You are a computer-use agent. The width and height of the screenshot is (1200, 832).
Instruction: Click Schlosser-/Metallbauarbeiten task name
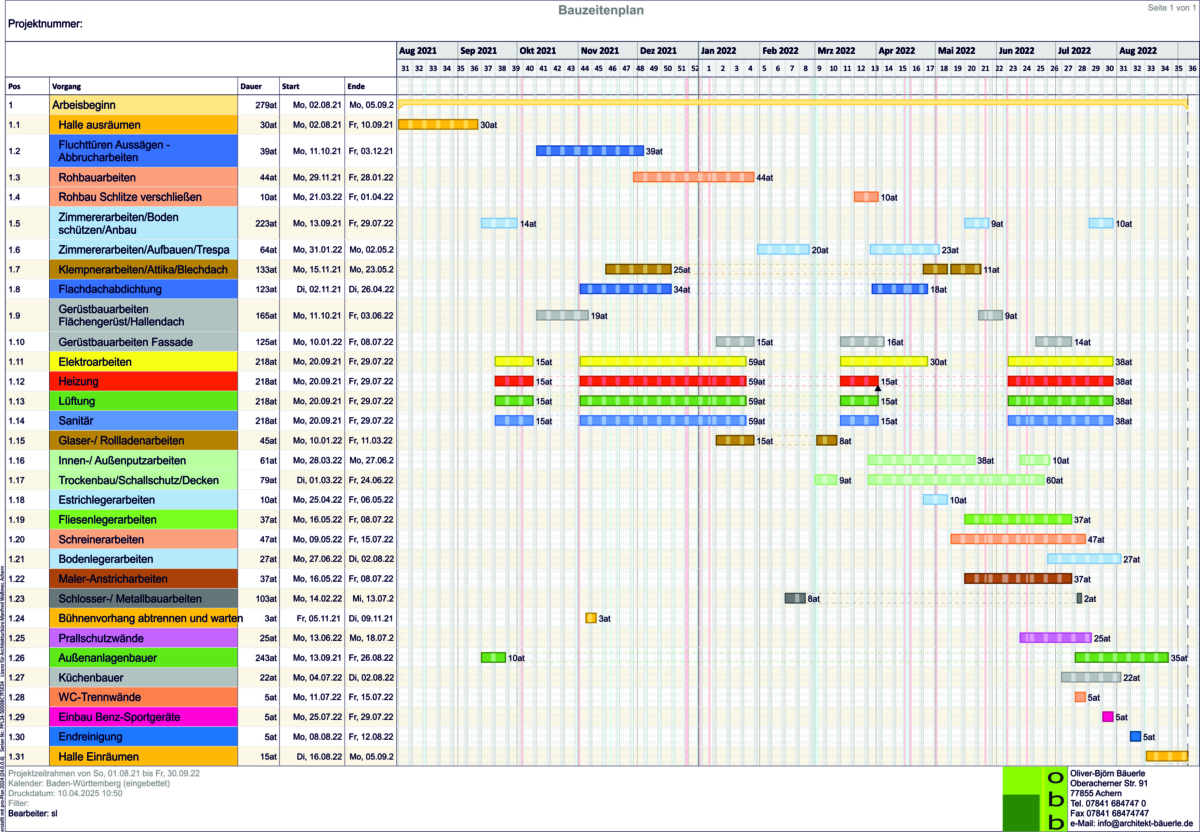131,598
